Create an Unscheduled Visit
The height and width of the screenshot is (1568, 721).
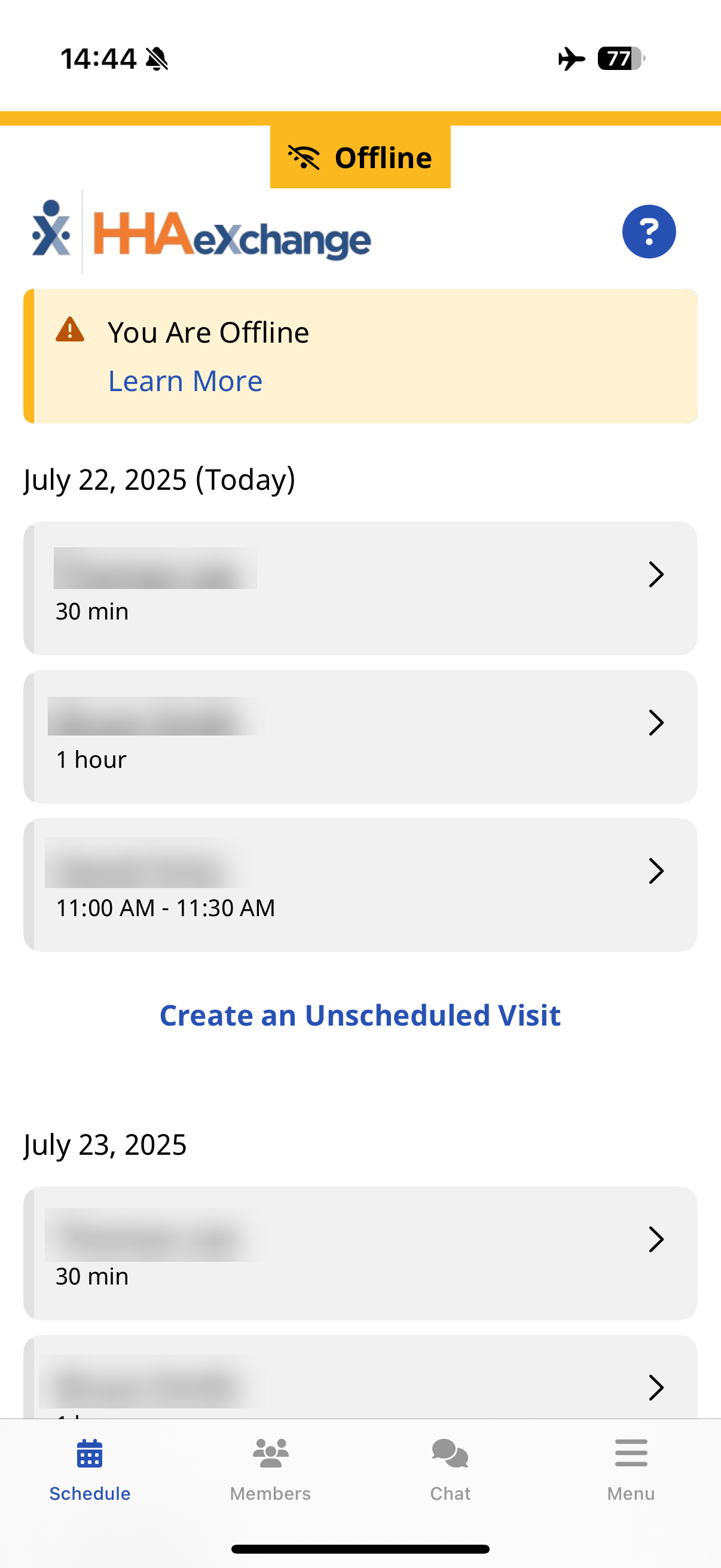(x=360, y=1015)
